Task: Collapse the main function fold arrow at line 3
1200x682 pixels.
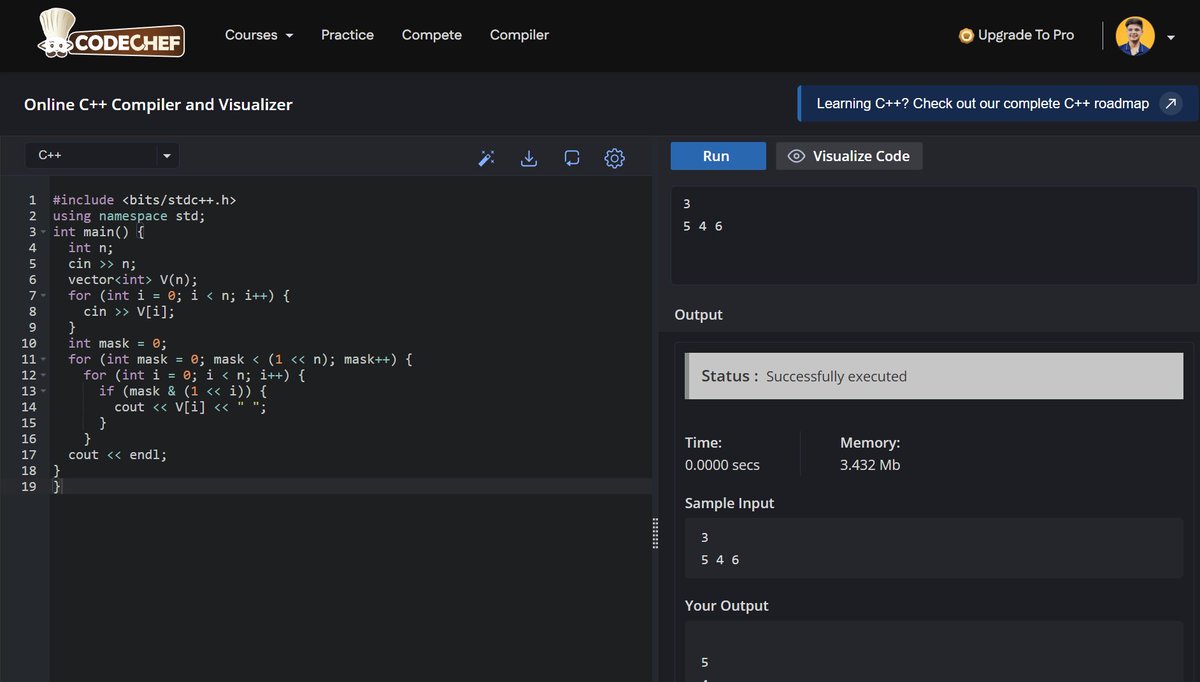Action: click(x=44, y=232)
